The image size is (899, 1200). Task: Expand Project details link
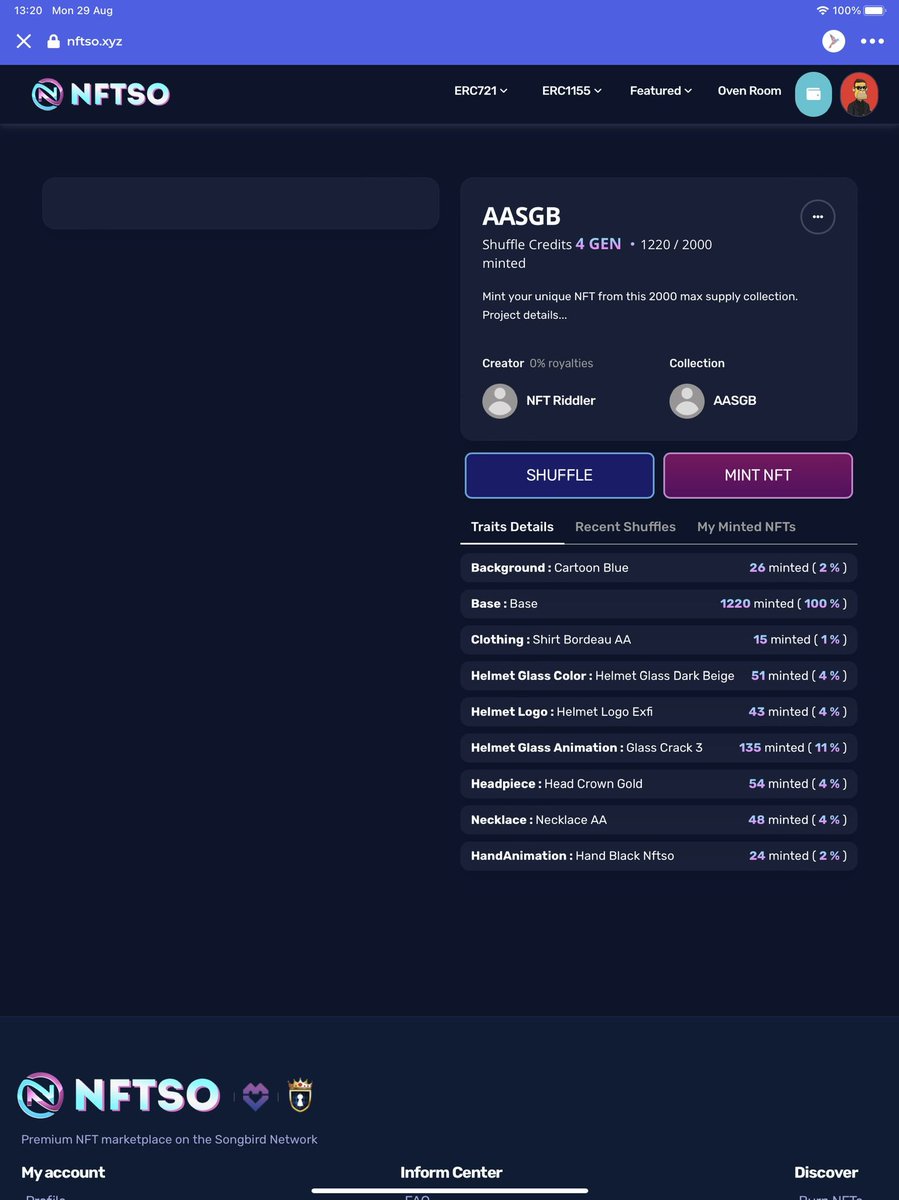[524, 315]
